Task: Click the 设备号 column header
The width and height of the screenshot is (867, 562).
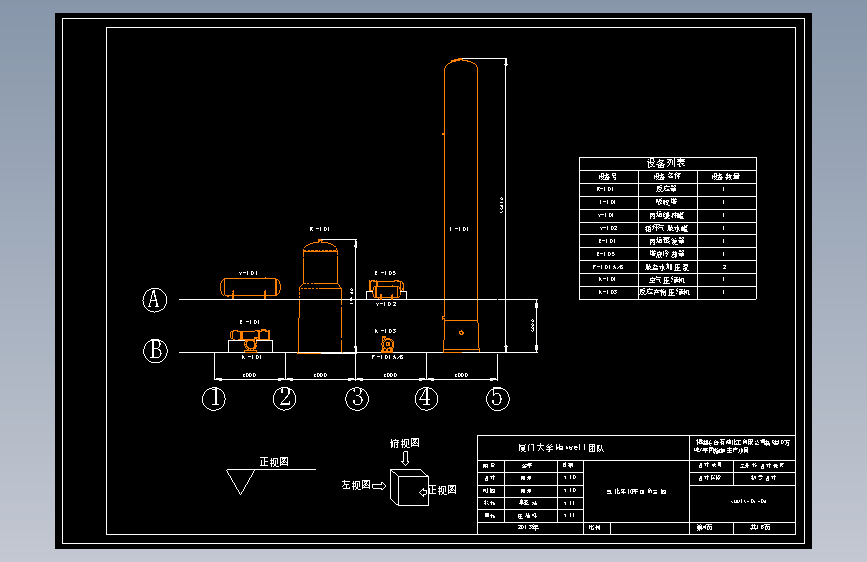Action: (608, 176)
